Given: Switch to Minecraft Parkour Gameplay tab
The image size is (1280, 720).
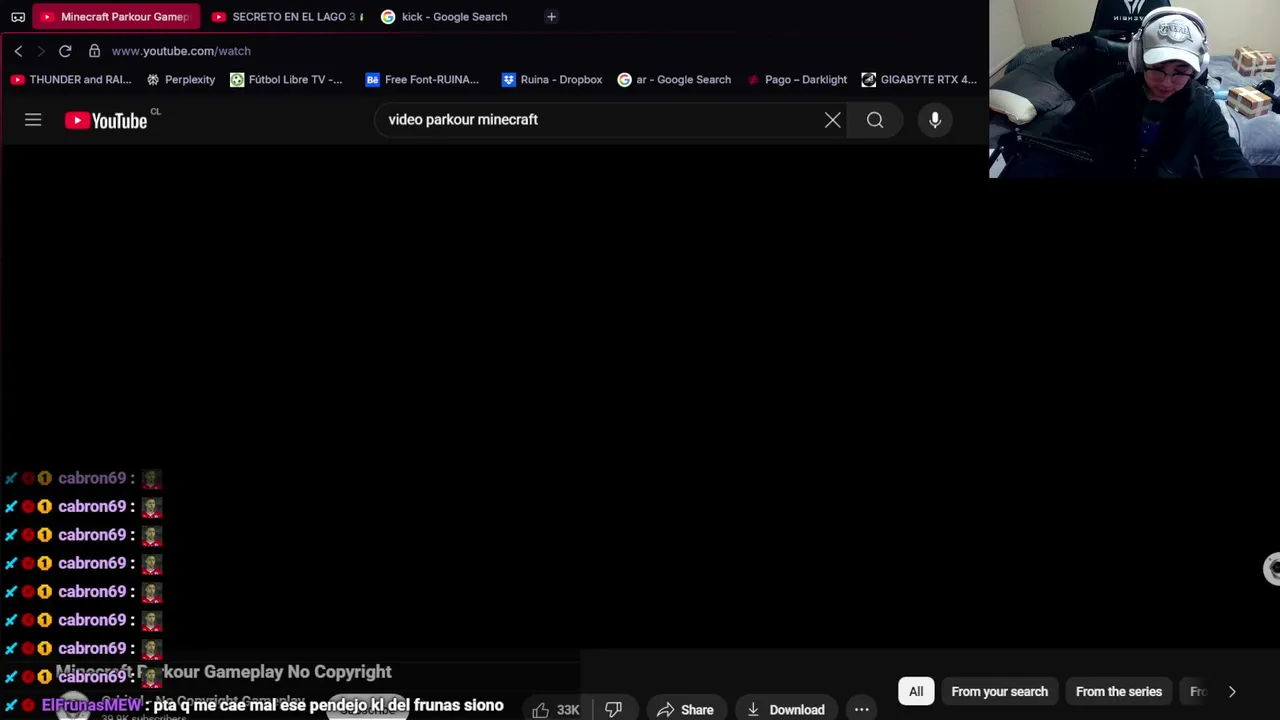Looking at the screenshot, I should [115, 17].
